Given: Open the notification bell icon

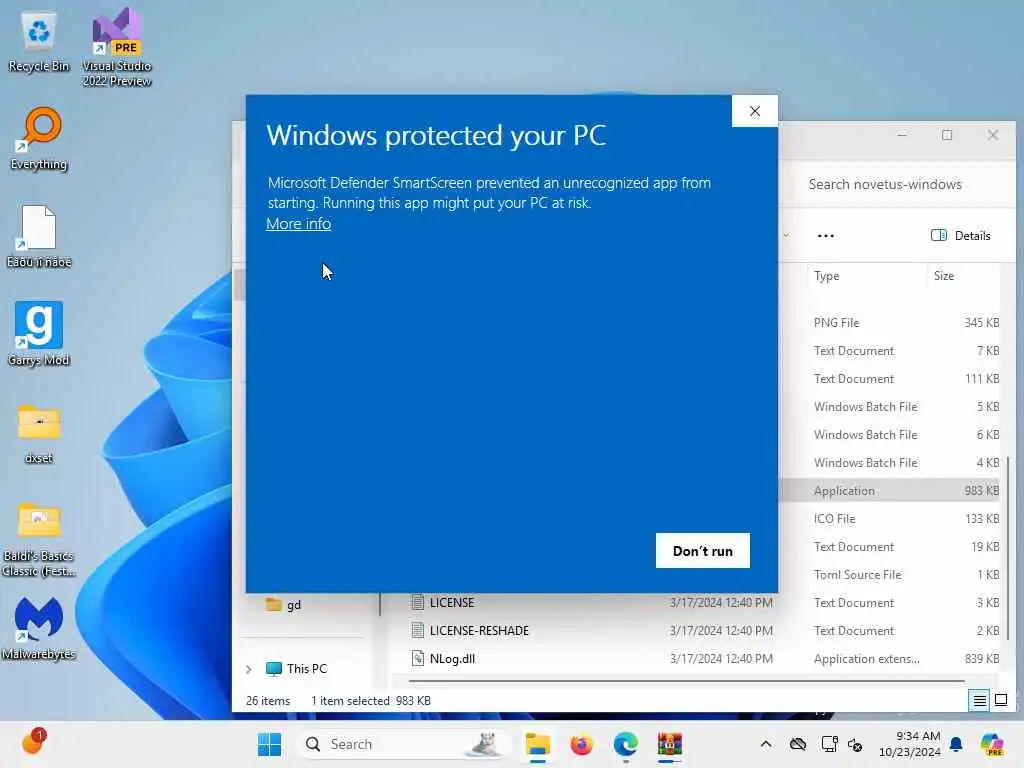Looking at the screenshot, I should [956, 744].
